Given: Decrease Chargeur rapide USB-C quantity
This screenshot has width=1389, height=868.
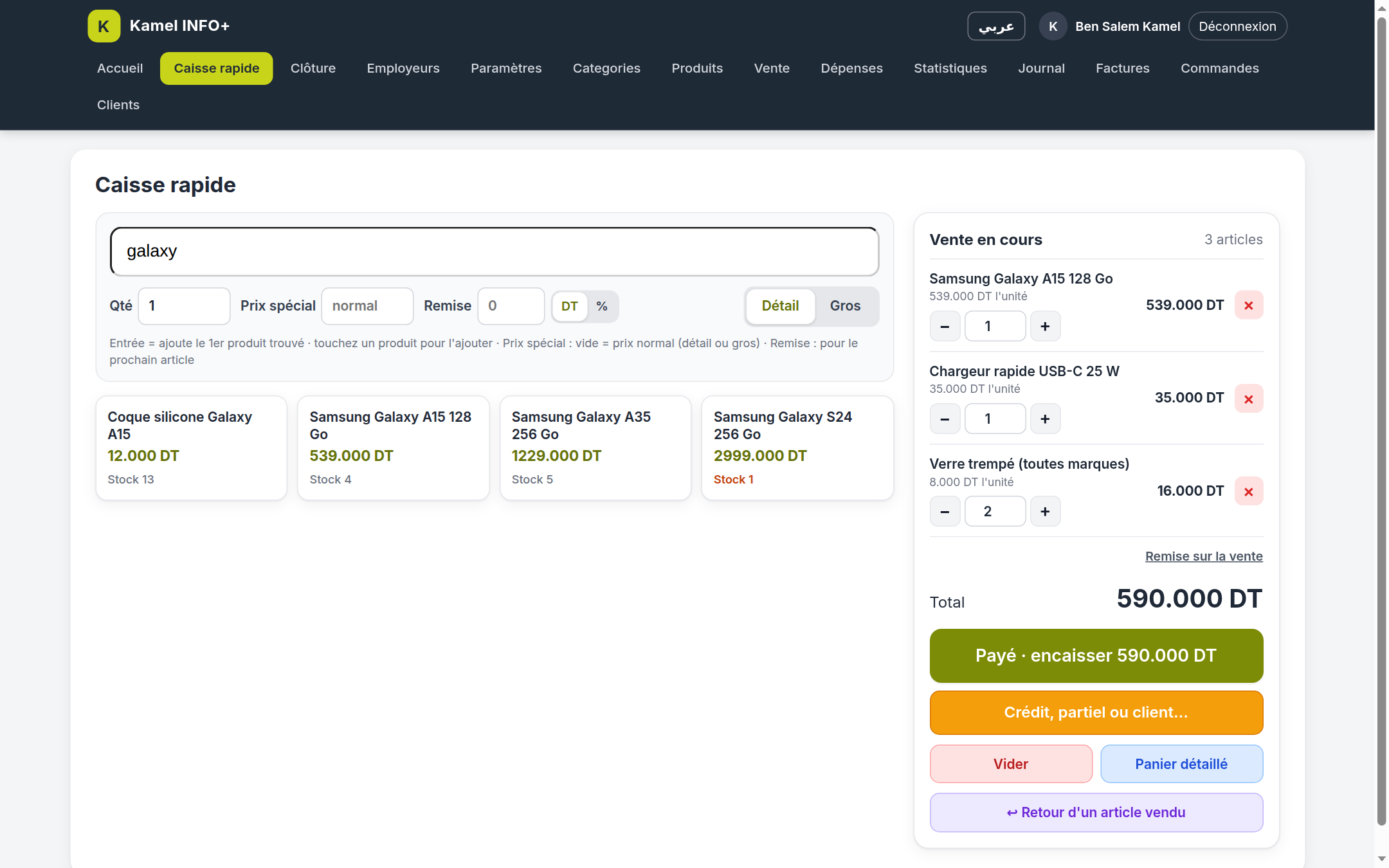Looking at the screenshot, I should coord(945,419).
